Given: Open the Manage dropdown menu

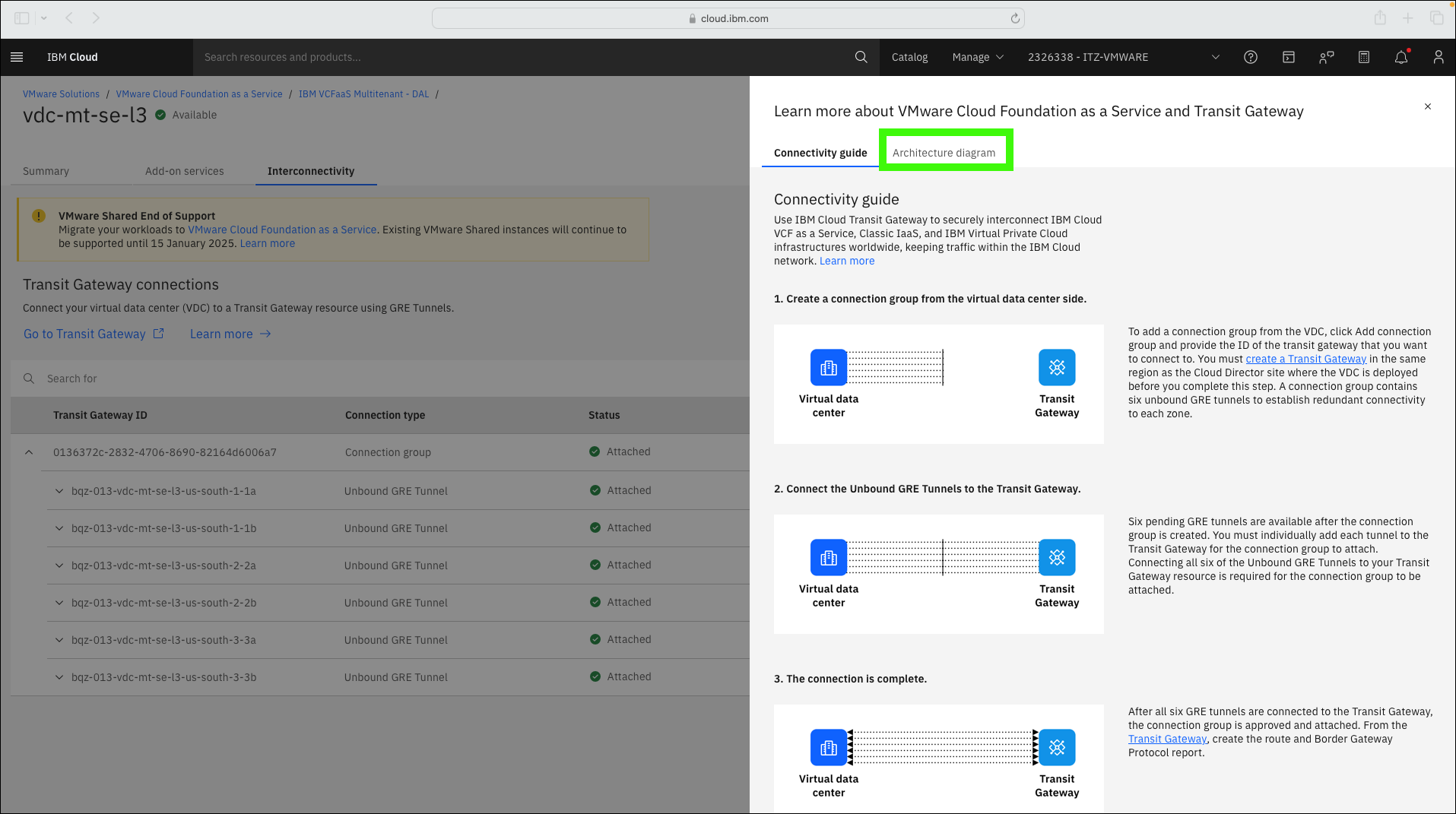Looking at the screenshot, I should [x=978, y=57].
